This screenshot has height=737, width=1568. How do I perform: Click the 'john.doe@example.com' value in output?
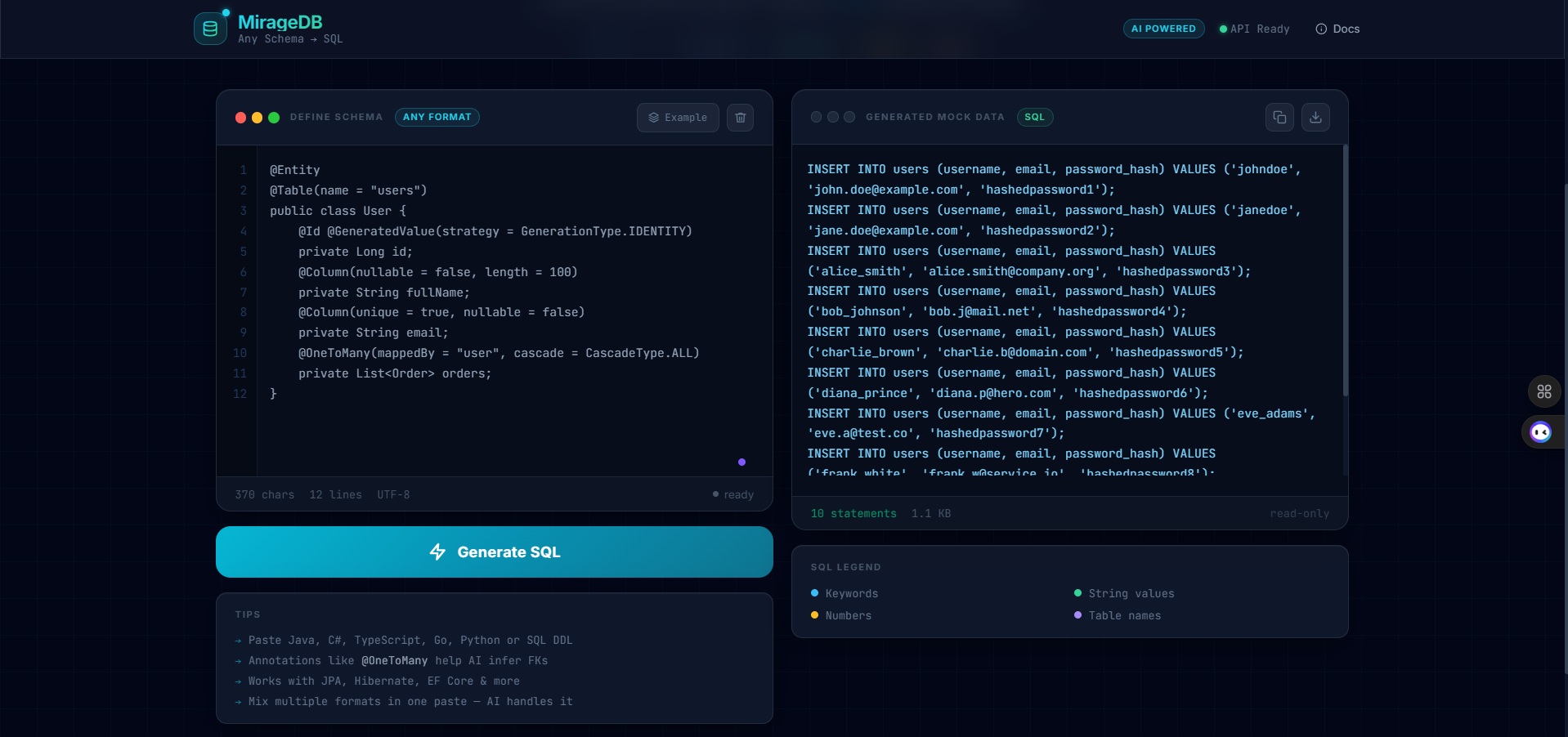pyautogui.click(x=886, y=190)
